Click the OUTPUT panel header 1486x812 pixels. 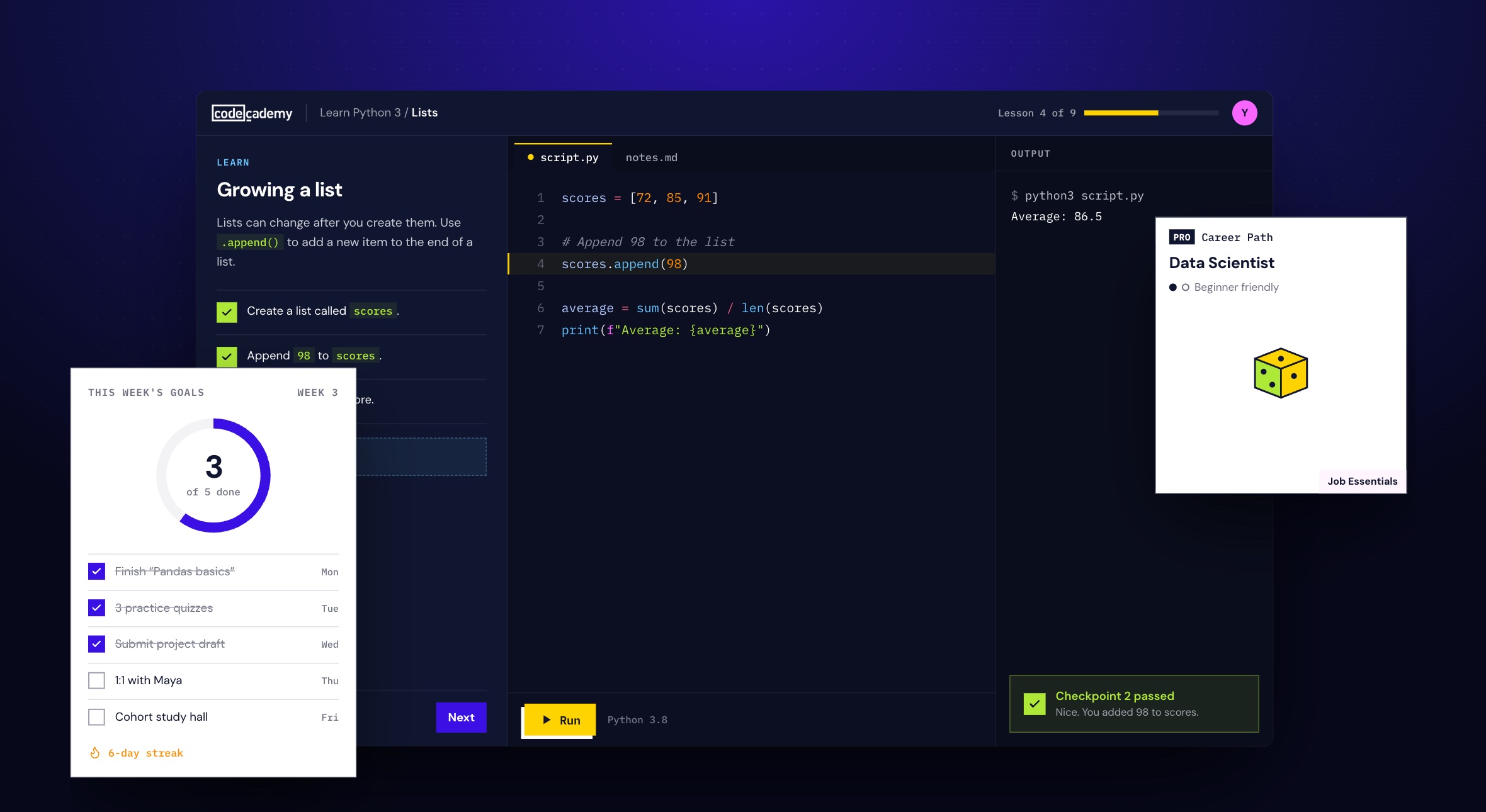click(1030, 154)
